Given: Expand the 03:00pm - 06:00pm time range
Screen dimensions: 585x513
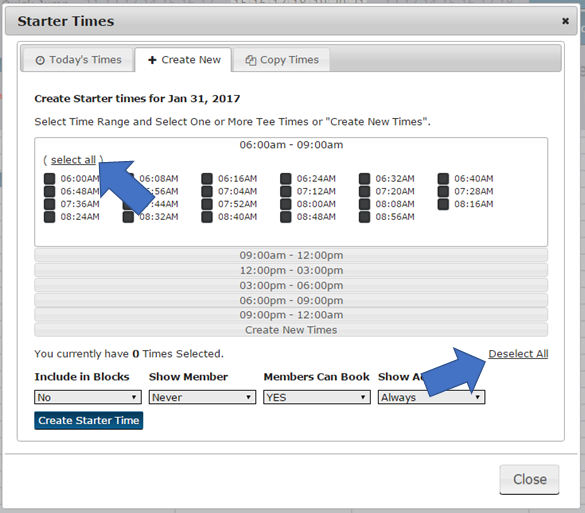Looking at the screenshot, I should tap(291, 285).
